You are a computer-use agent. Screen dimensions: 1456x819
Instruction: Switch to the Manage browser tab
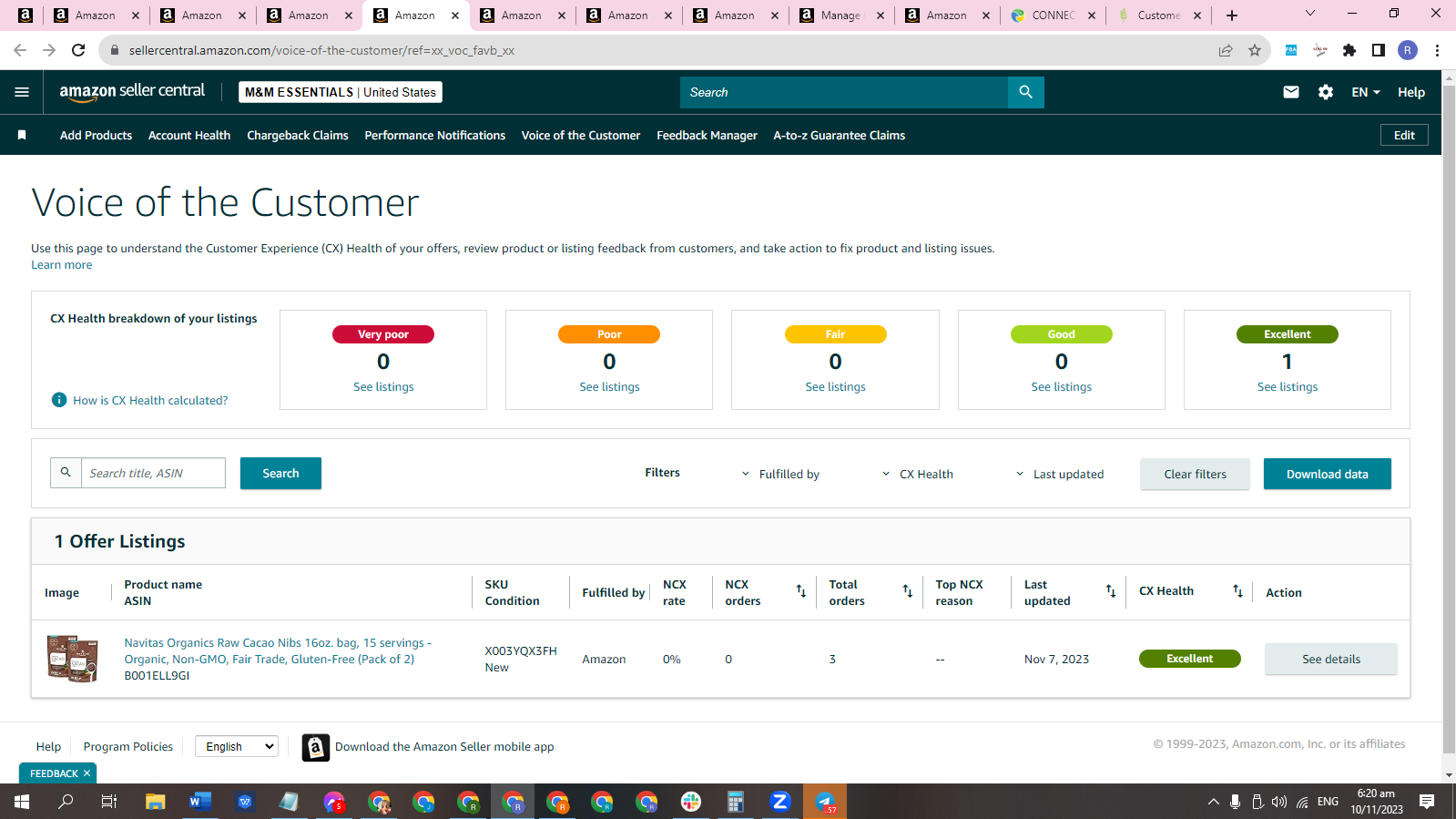click(840, 15)
